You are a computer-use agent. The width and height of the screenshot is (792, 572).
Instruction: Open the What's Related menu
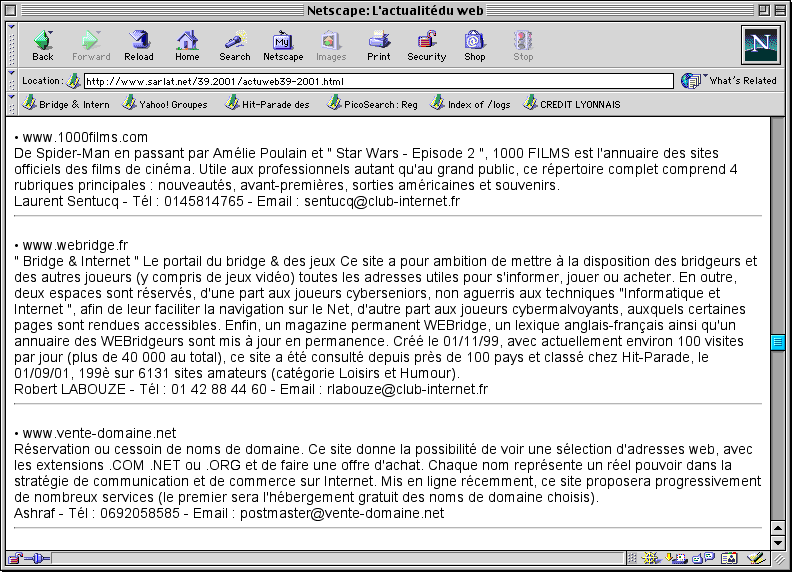point(728,81)
